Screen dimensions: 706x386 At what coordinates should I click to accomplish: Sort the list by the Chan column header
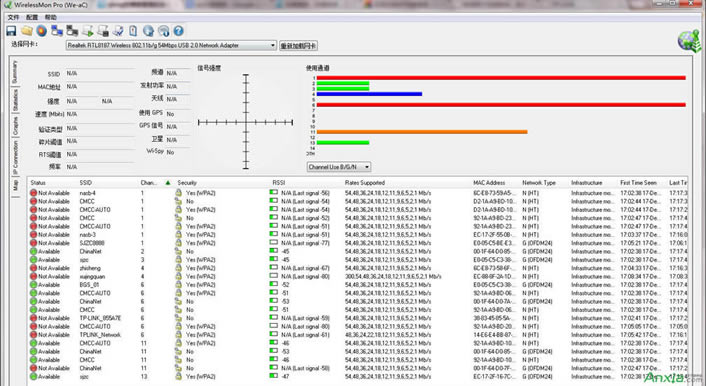pos(155,183)
